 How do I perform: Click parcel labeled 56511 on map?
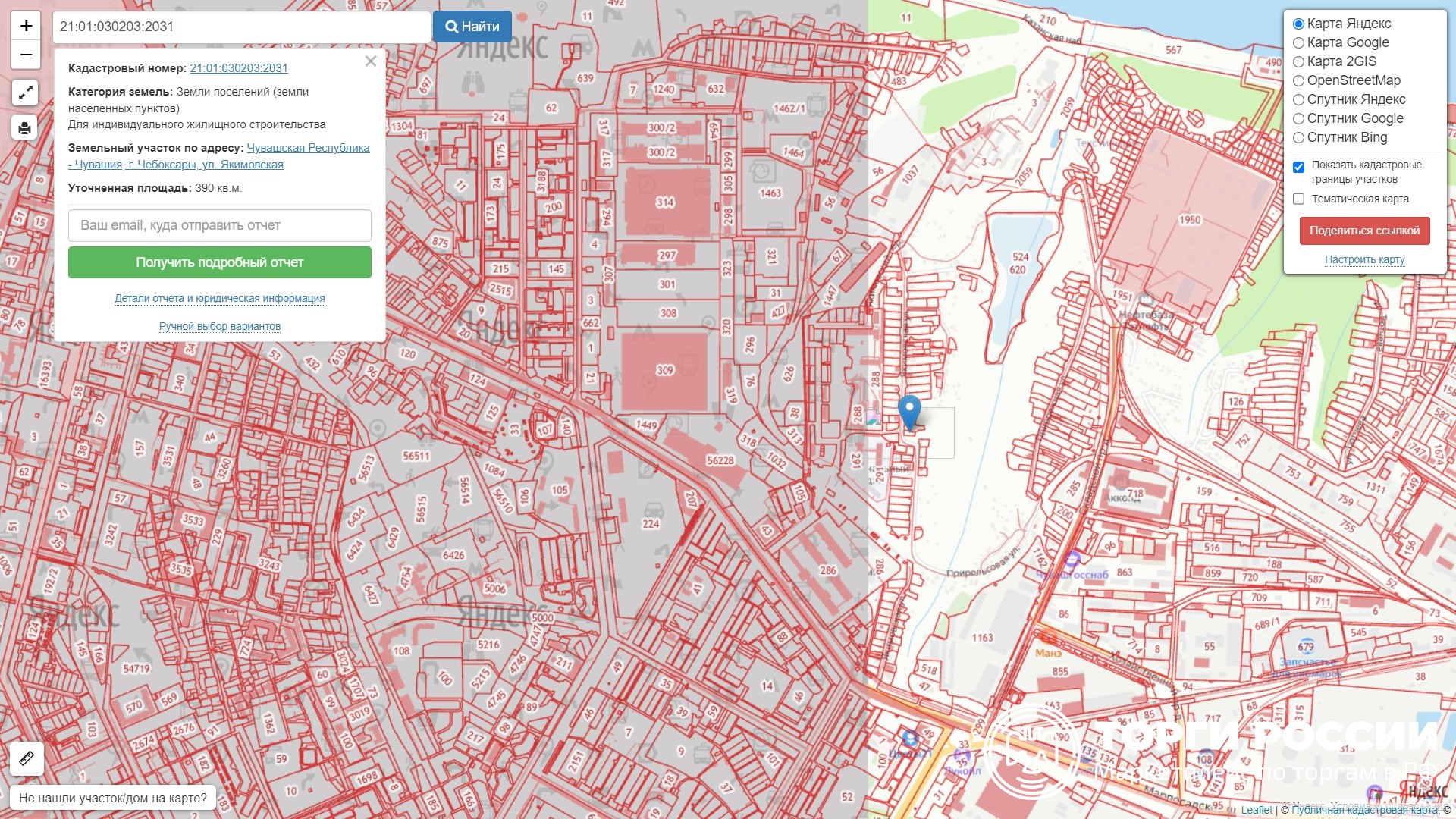tap(416, 456)
